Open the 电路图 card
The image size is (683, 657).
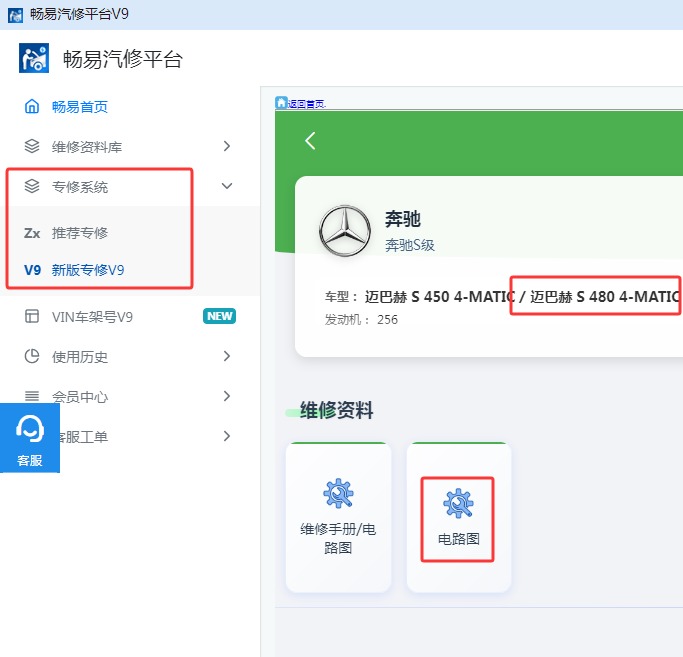click(x=459, y=517)
